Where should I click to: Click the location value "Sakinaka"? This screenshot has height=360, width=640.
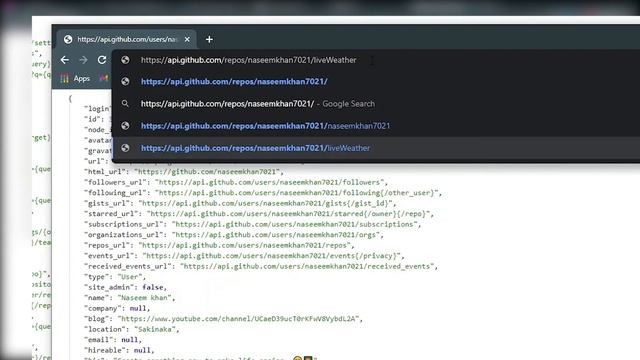(155, 329)
